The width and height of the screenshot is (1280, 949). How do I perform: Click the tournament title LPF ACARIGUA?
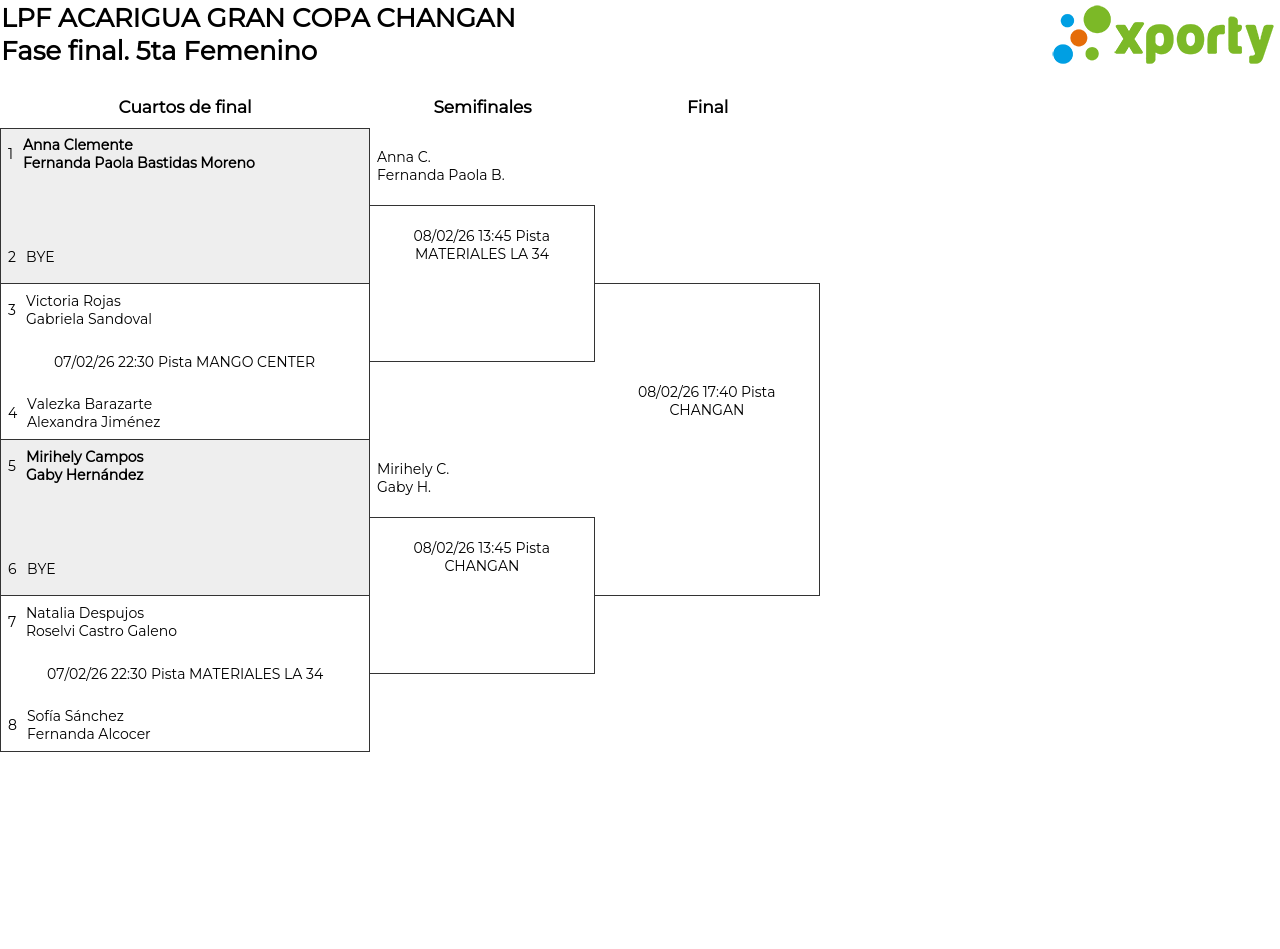[x=258, y=18]
